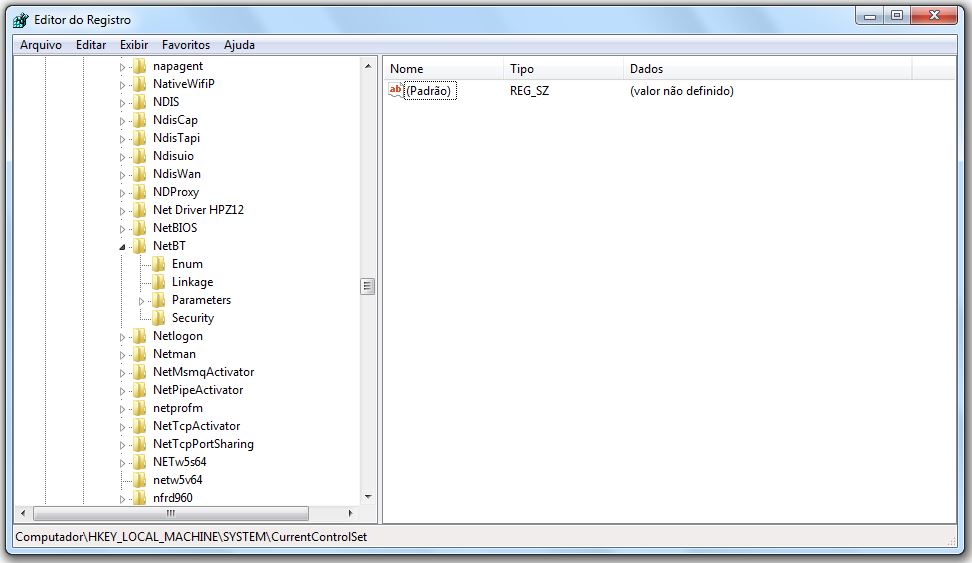
Task: Click the Security folder icon
Action: (x=158, y=318)
